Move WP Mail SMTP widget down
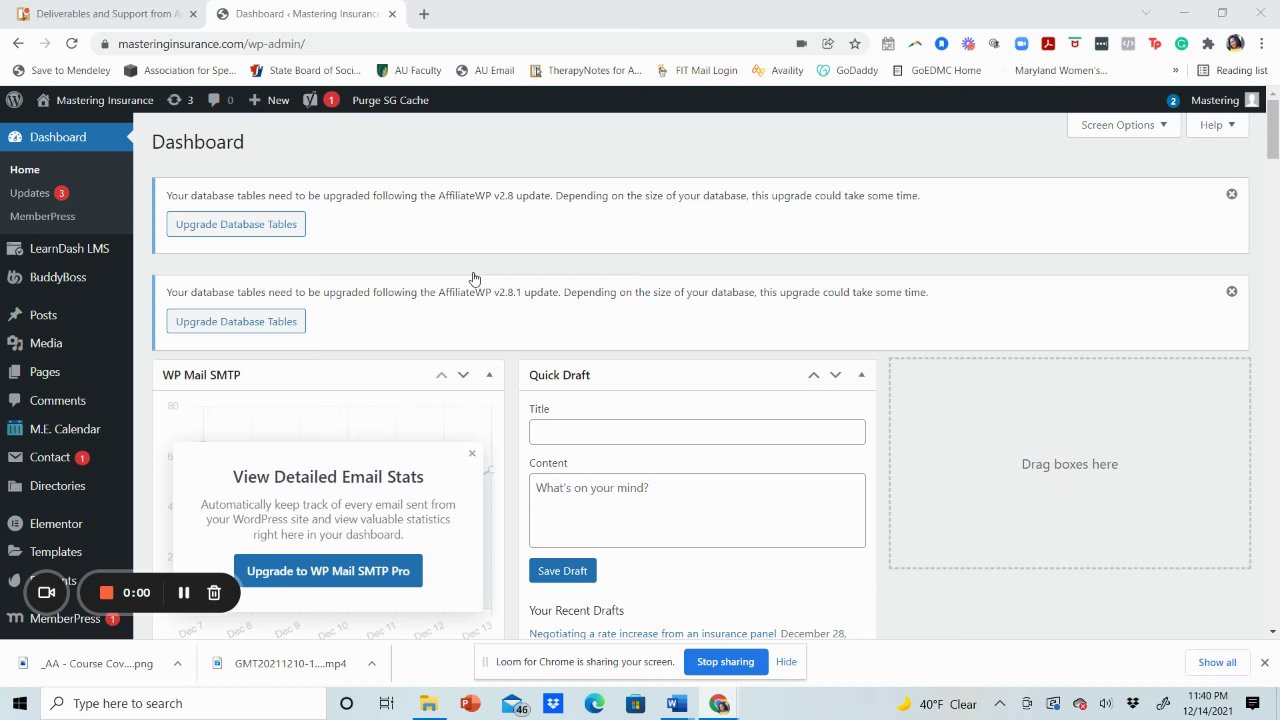Viewport: 1280px width, 720px height. click(463, 375)
